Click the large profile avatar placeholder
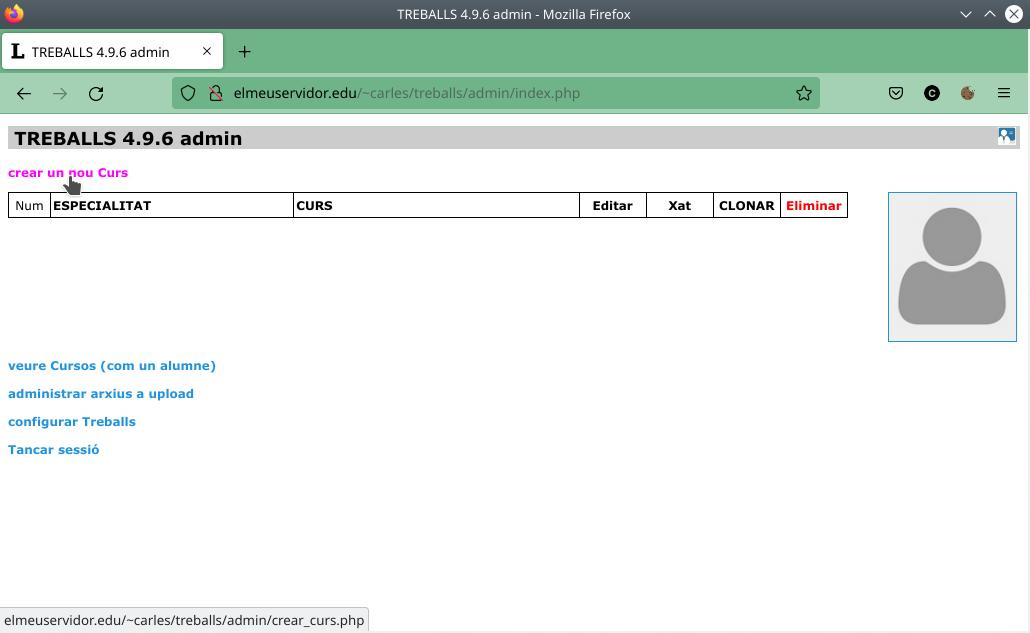The image size is (1030, 633). (952, 267)
